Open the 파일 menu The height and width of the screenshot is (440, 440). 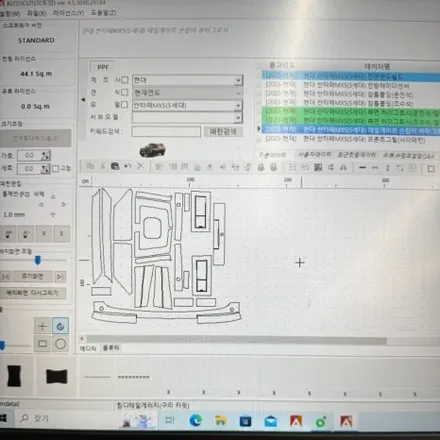click(x=36, y=13)
